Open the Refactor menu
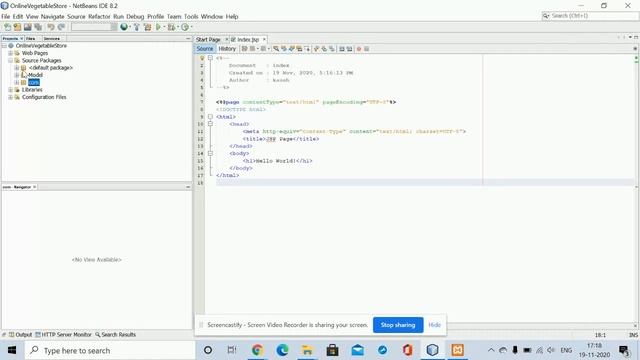Screen dimensions: 640x360 point(99,16)
